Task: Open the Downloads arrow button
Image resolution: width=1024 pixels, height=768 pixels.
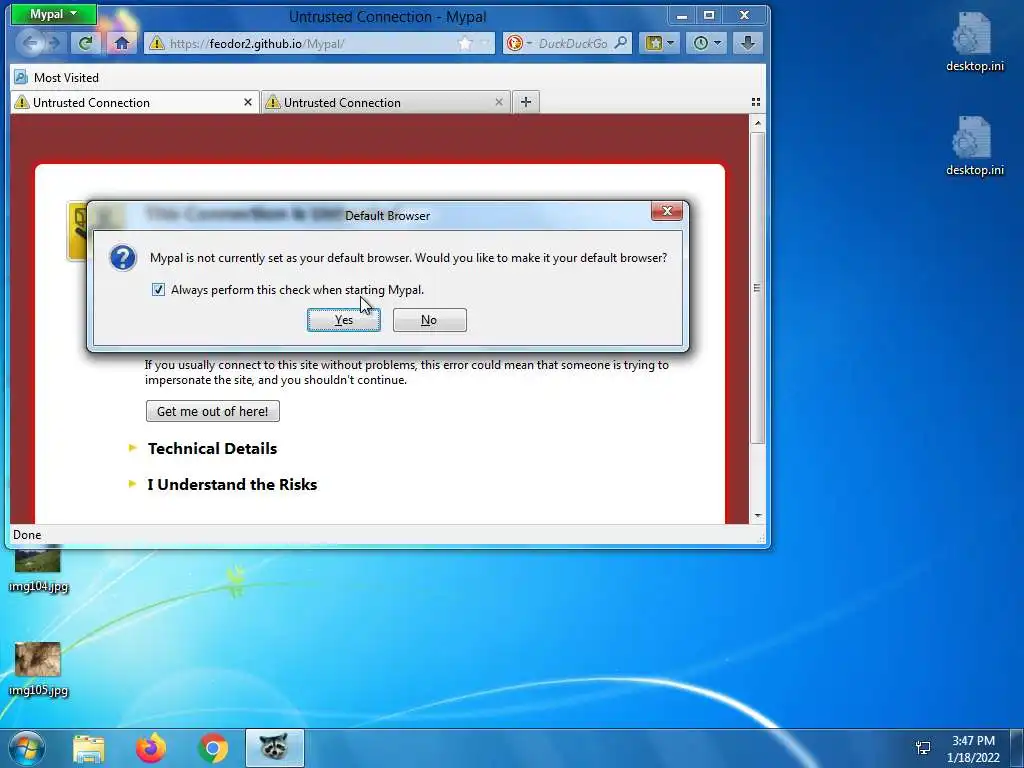Action: [748, 43]
